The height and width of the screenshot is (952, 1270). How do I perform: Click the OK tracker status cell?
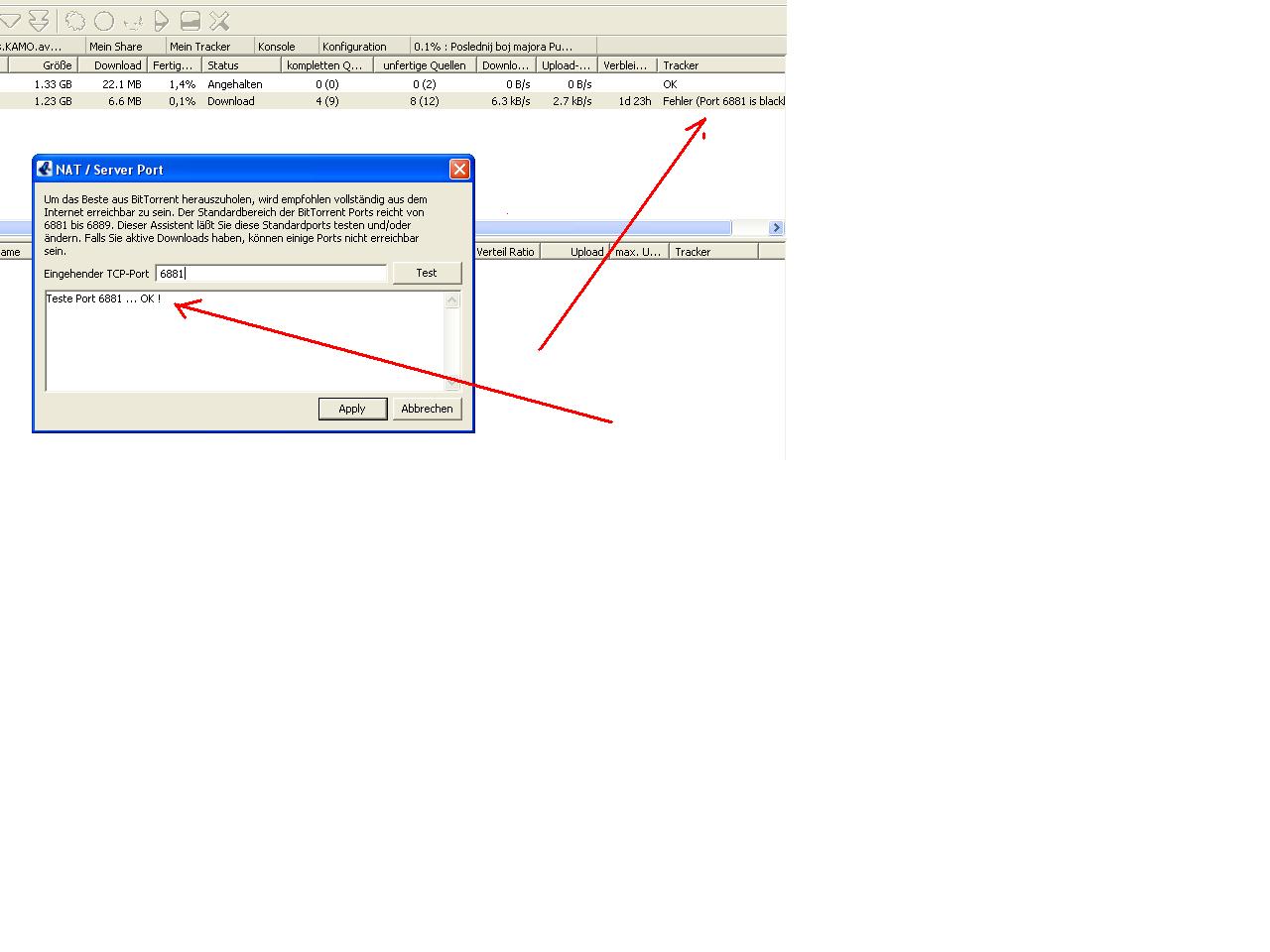671,84
